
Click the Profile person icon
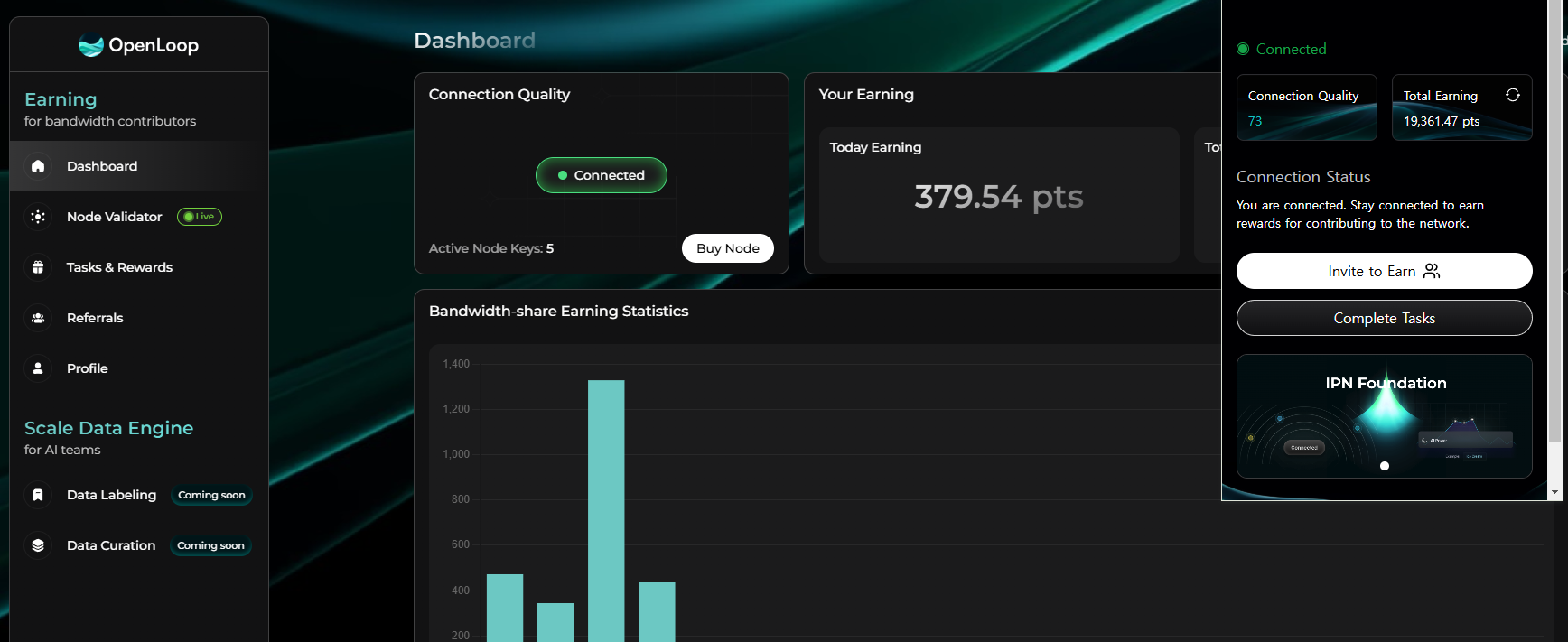coord(38,368)
